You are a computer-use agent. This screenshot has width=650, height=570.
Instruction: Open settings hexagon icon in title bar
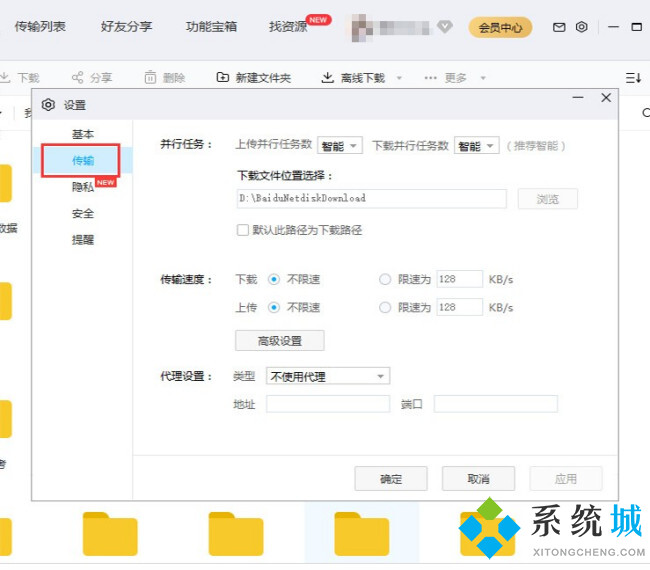[x=582, y=27]
